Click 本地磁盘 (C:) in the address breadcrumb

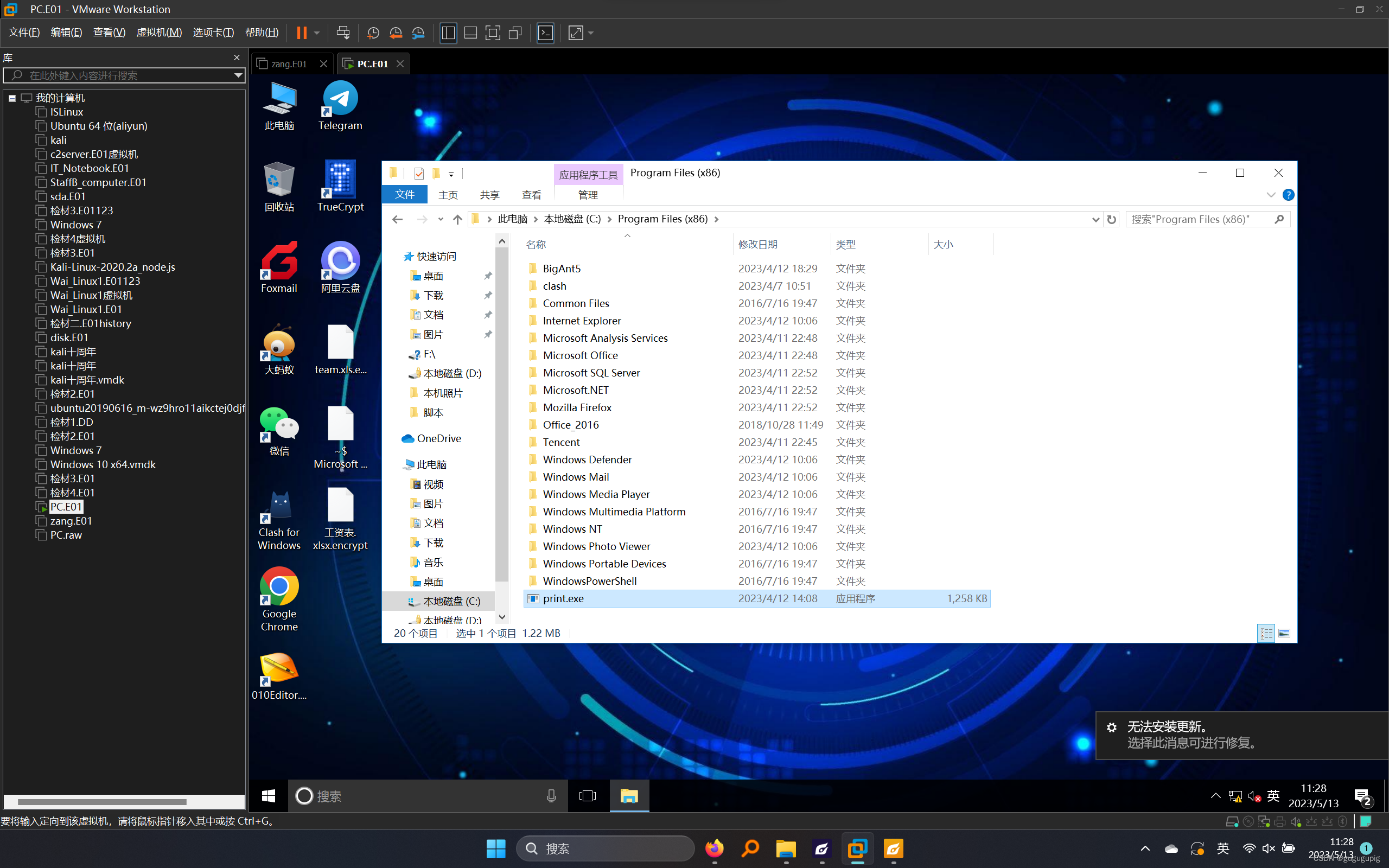[x=572, y=219]
